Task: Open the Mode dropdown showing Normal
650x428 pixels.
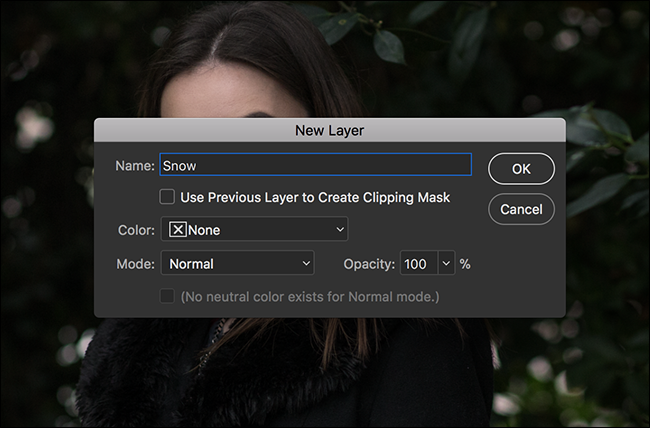Action: (238, 263)
